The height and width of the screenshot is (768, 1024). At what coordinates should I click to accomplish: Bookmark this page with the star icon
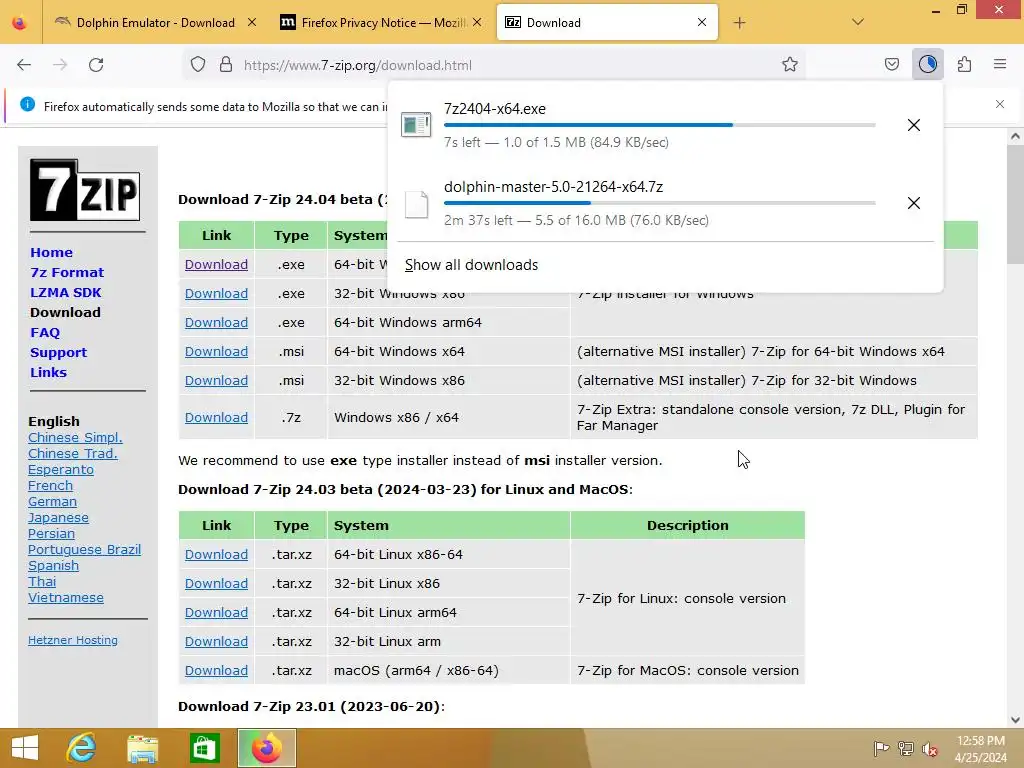(790, 65)
